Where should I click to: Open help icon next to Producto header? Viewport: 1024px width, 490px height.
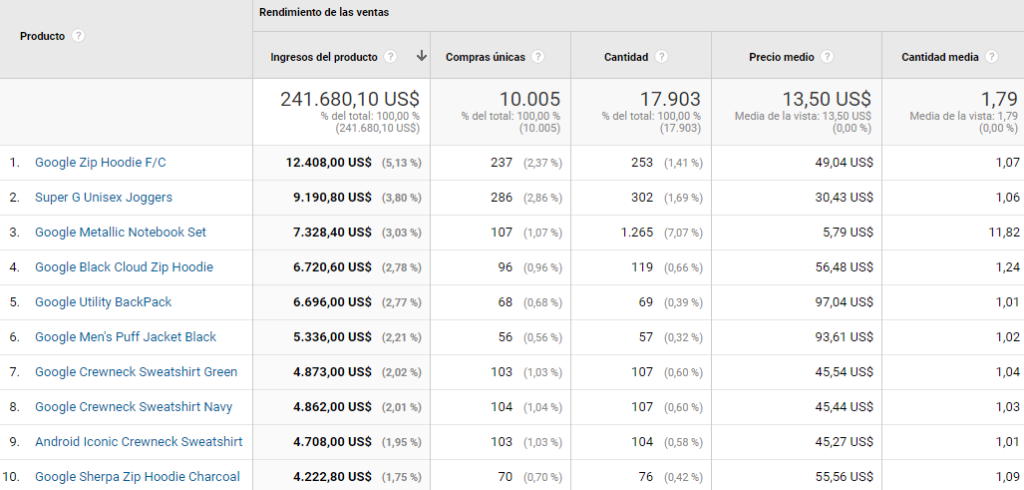(78, 36)
